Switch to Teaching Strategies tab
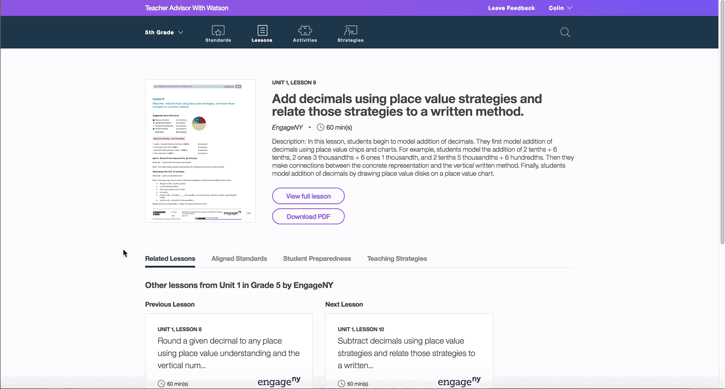This screenshot has height=389, width=725. 397,259
